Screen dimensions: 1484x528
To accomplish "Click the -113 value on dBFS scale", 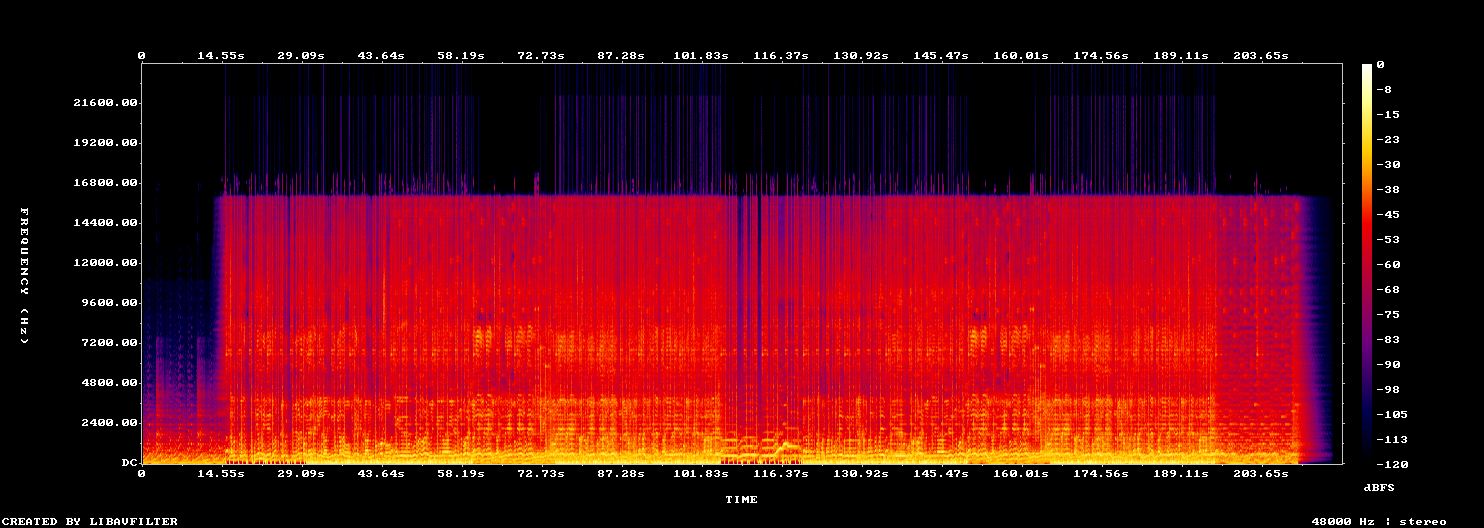I will coord(1393,440).
